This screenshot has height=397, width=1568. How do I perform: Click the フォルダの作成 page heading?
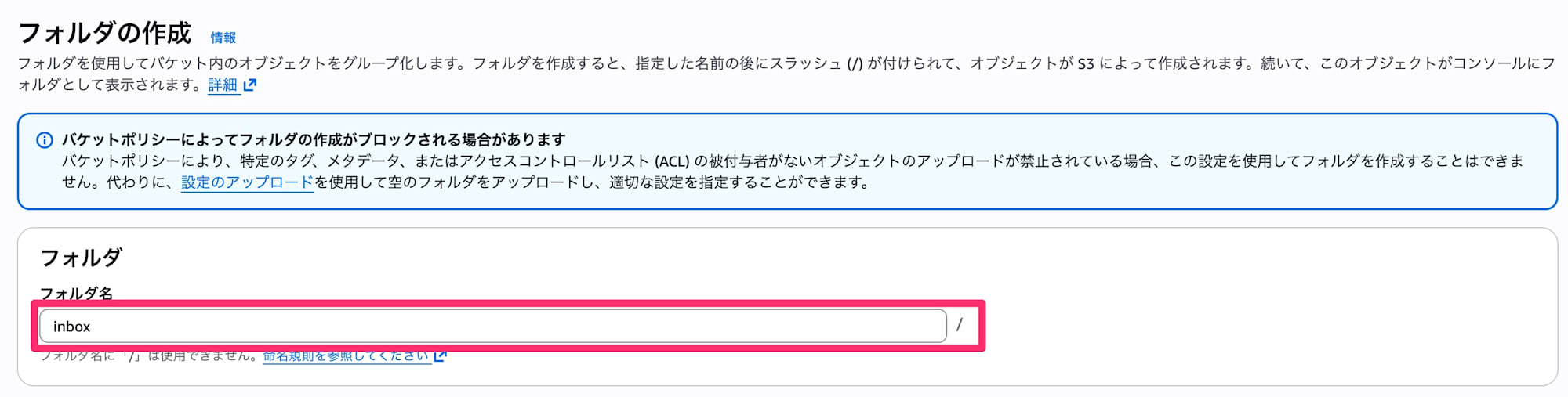pyautogui.click(x=104, y=34)
